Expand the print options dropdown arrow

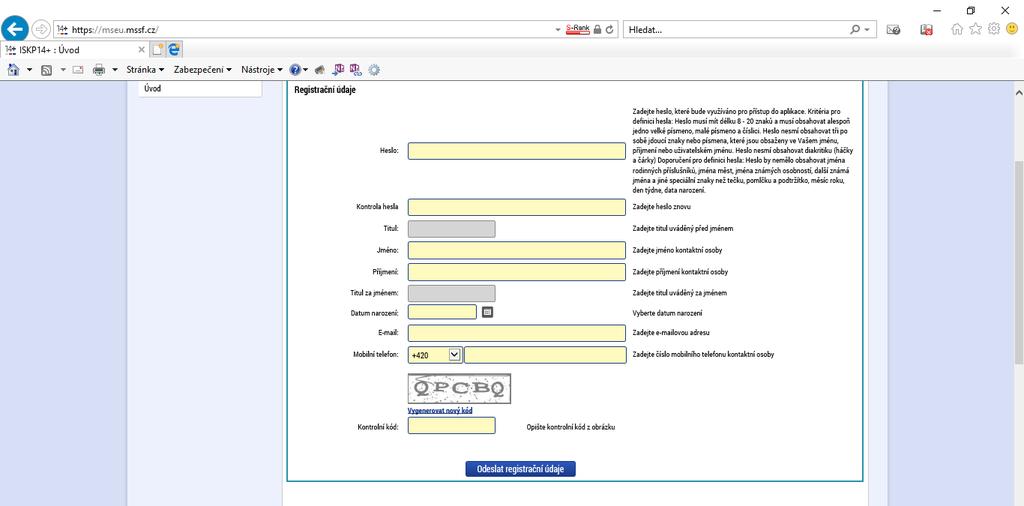(x=114, y=69)
